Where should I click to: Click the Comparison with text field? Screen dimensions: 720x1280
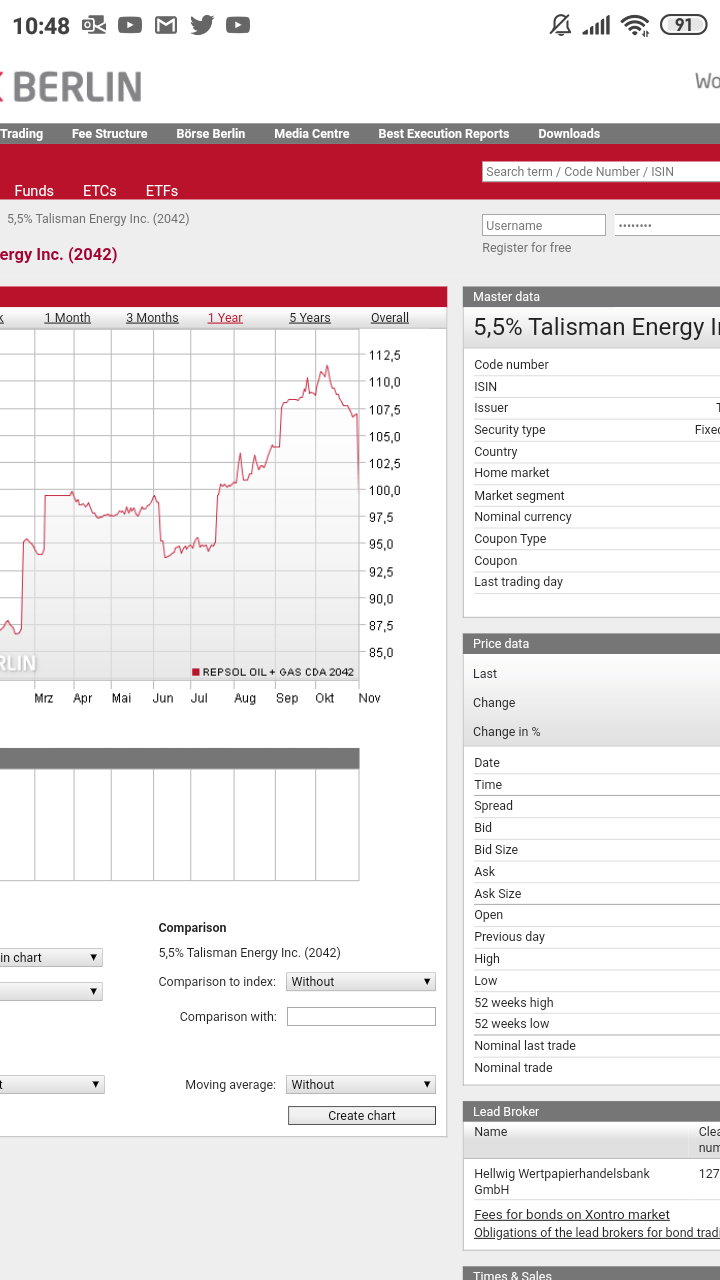(361, 1017)
